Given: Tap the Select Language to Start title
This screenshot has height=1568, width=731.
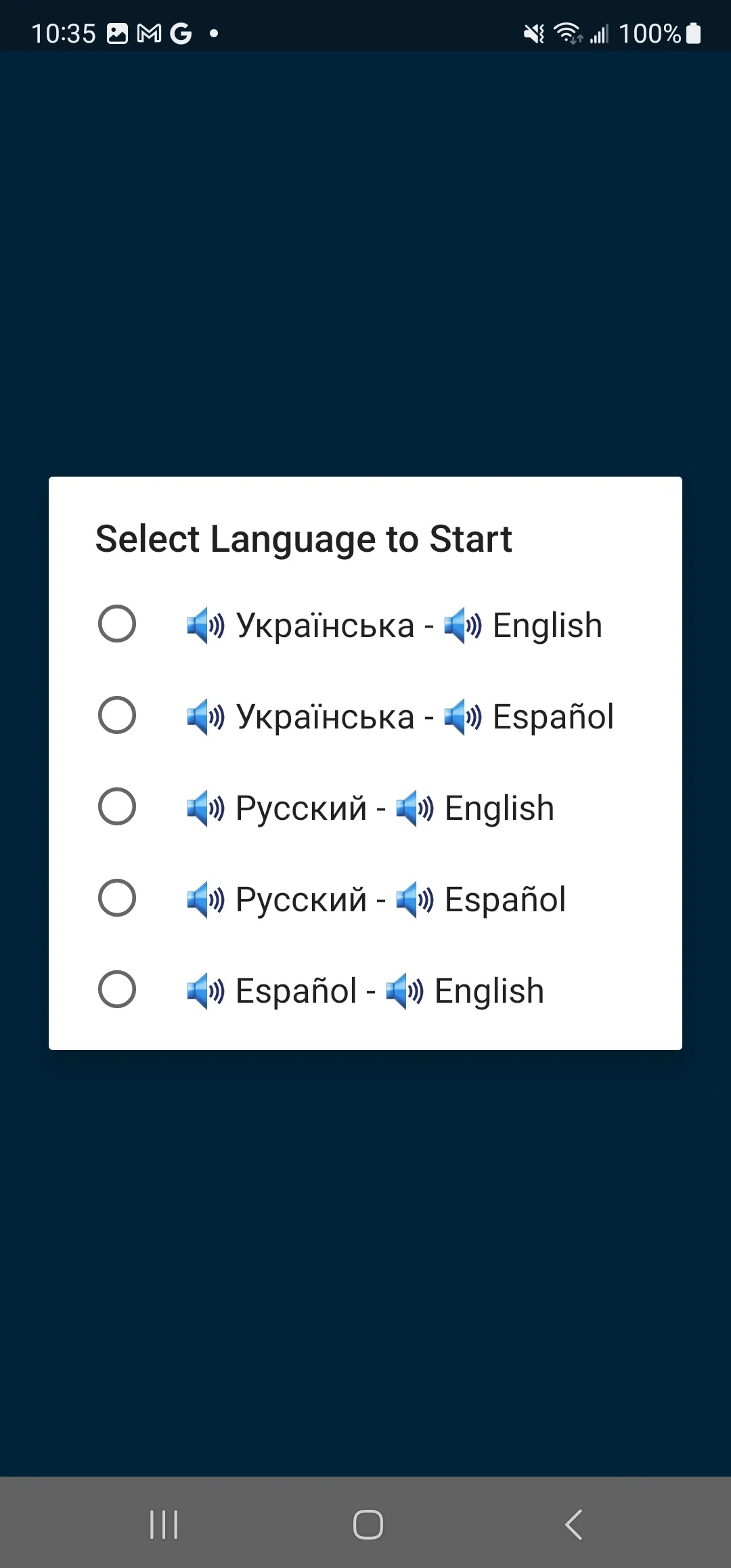Looking at the screenshot, I should (303, 540).
